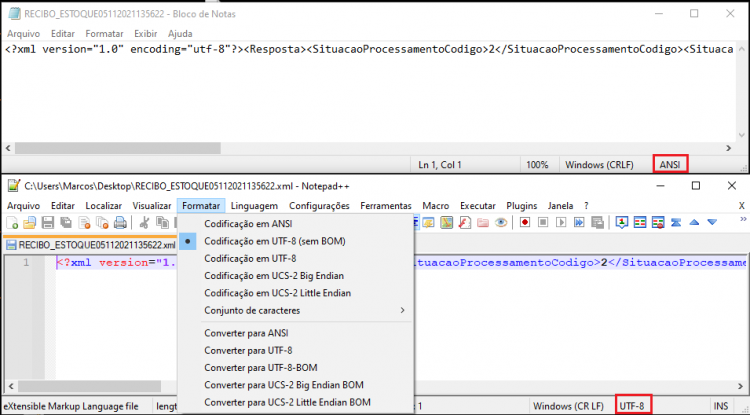Open Configurações menu
This screenshot has width=750, height=415.
(x=319, y=206)
